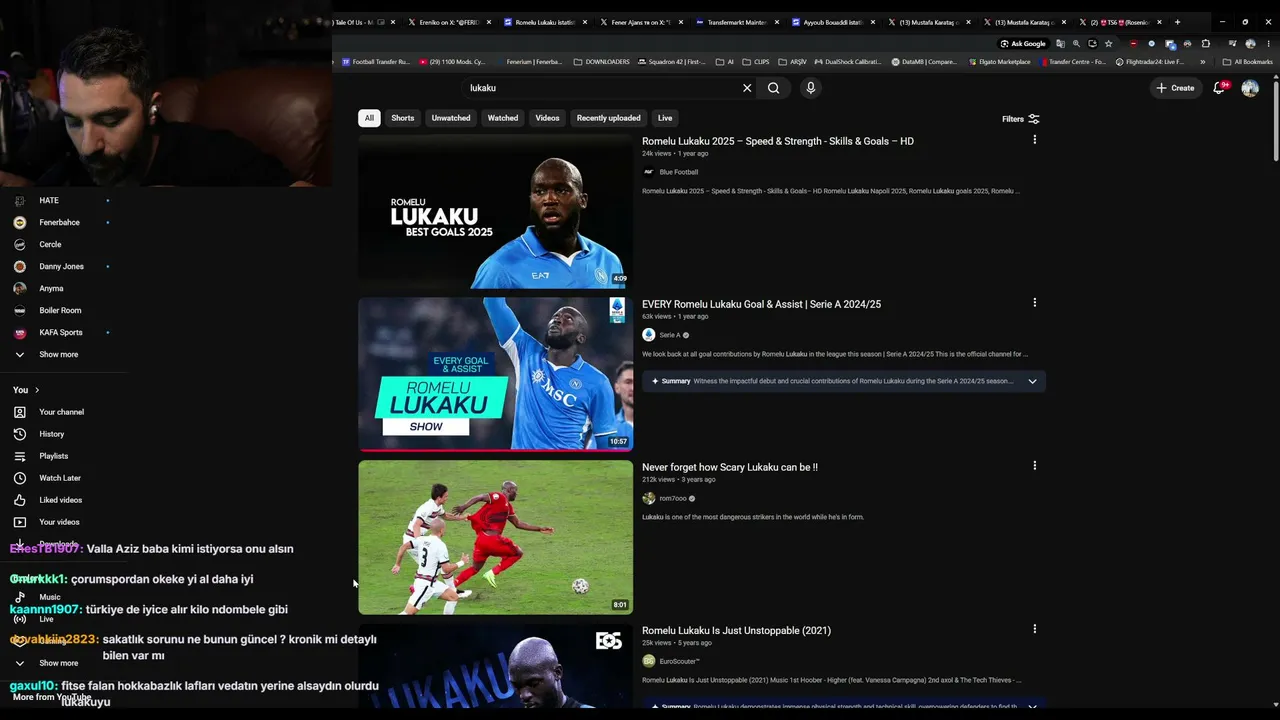
Task: Play the Romelu Lukaku Show thumbnail
Action: 495,374
